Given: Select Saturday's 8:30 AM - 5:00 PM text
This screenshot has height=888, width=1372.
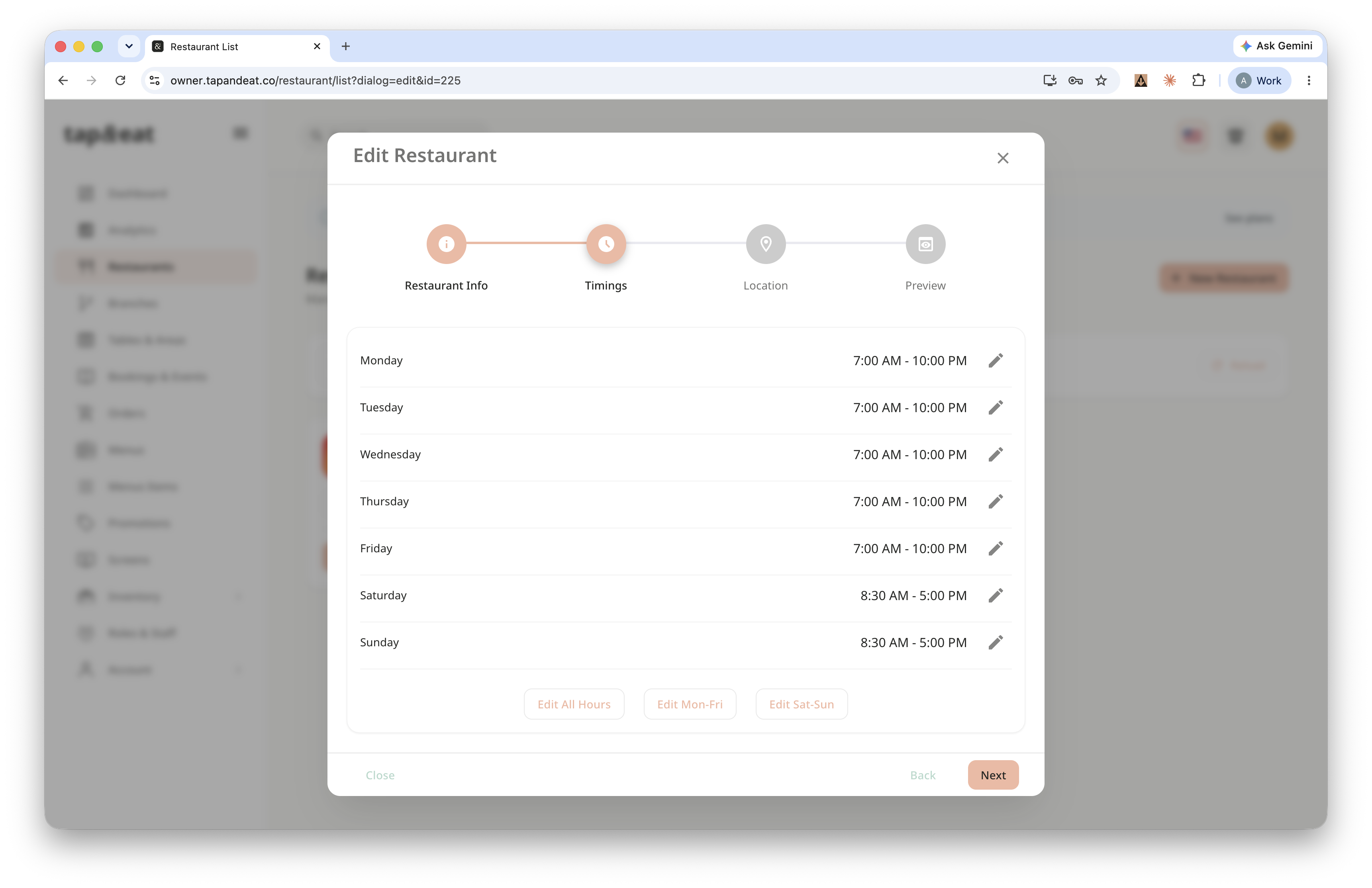Looking at the screenshot, I should click(x=913, y=595).
